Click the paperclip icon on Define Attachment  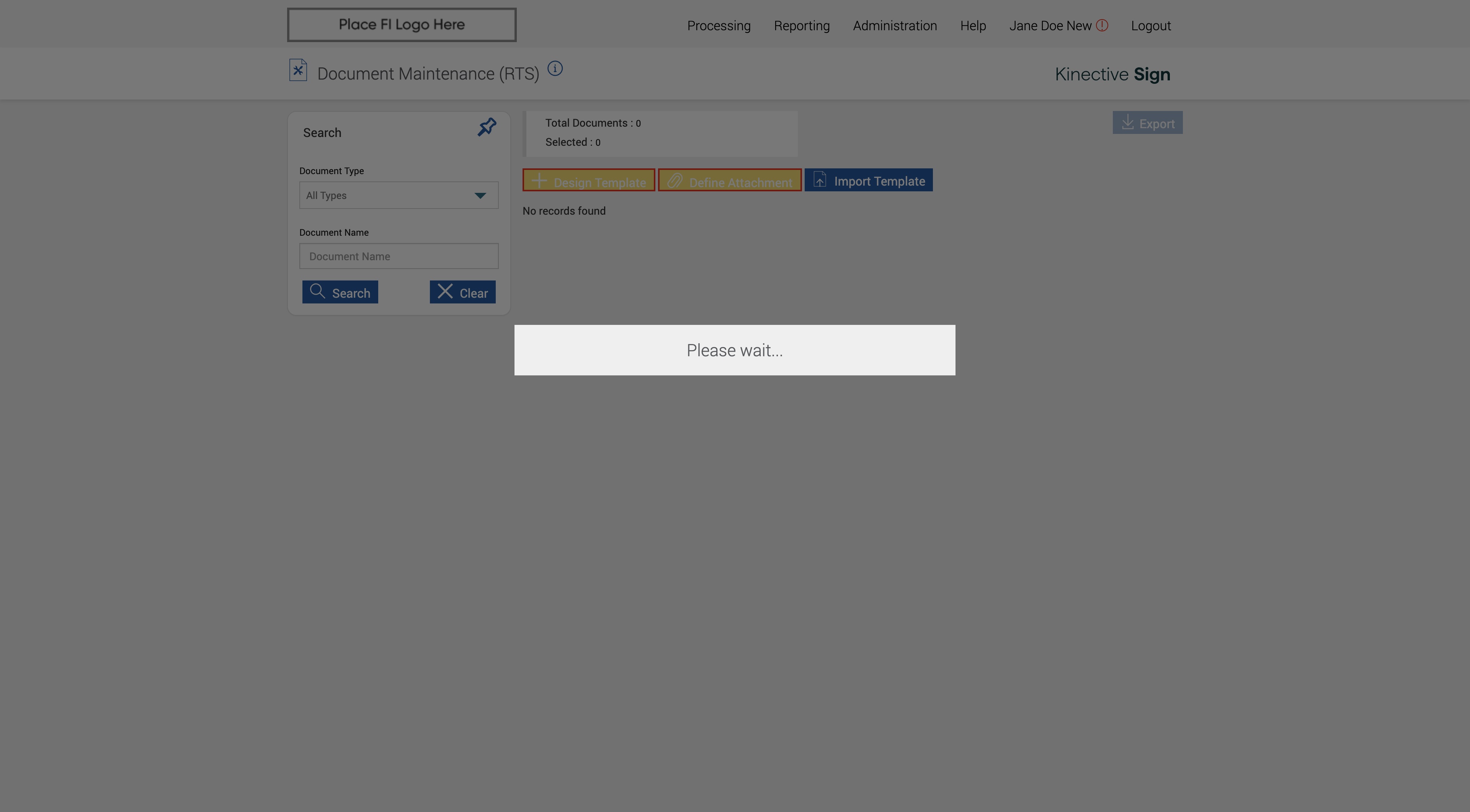point(675,181)
